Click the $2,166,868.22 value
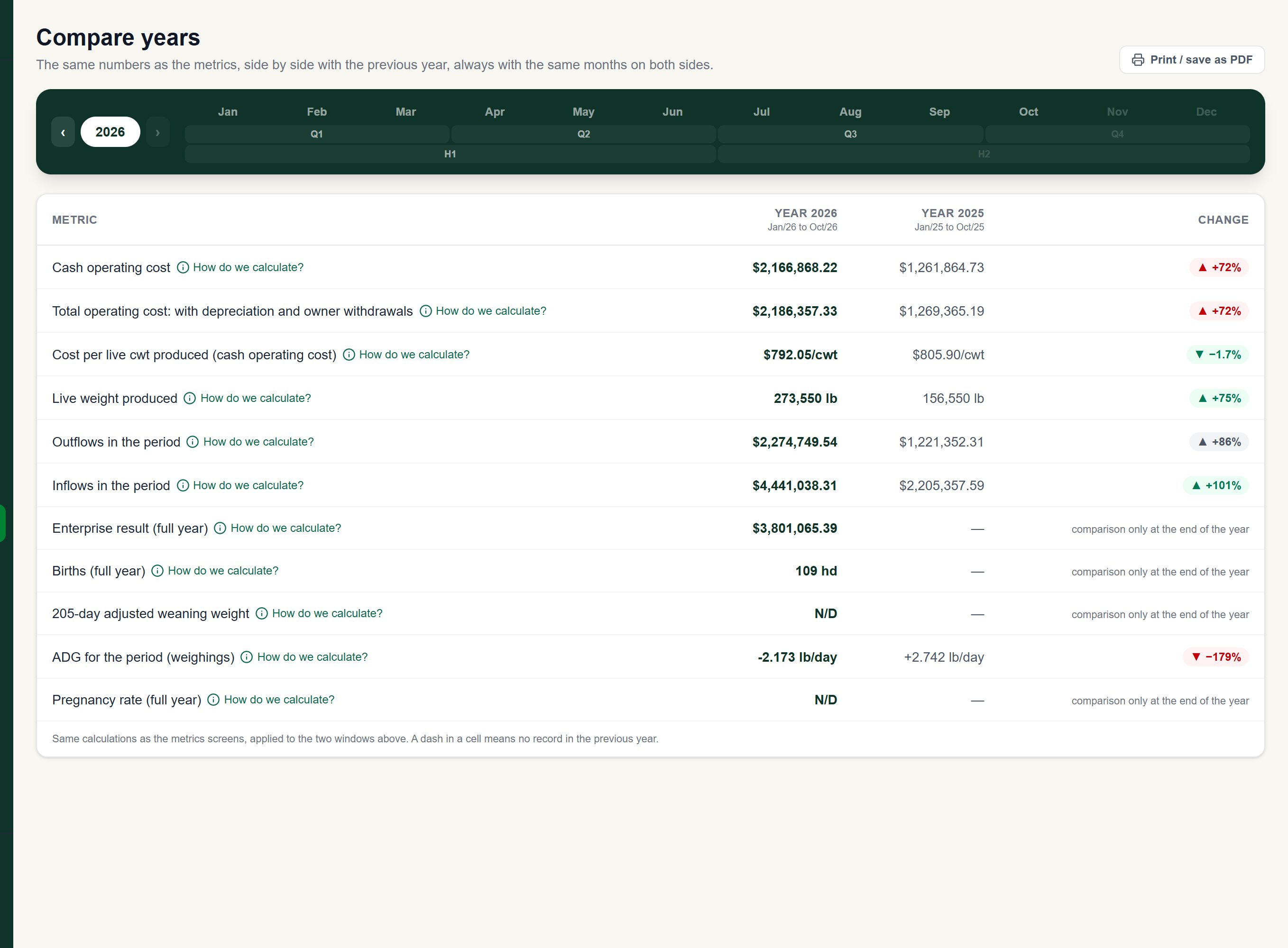Screen dimensions: 1288x948 click(x=794, y=267)
